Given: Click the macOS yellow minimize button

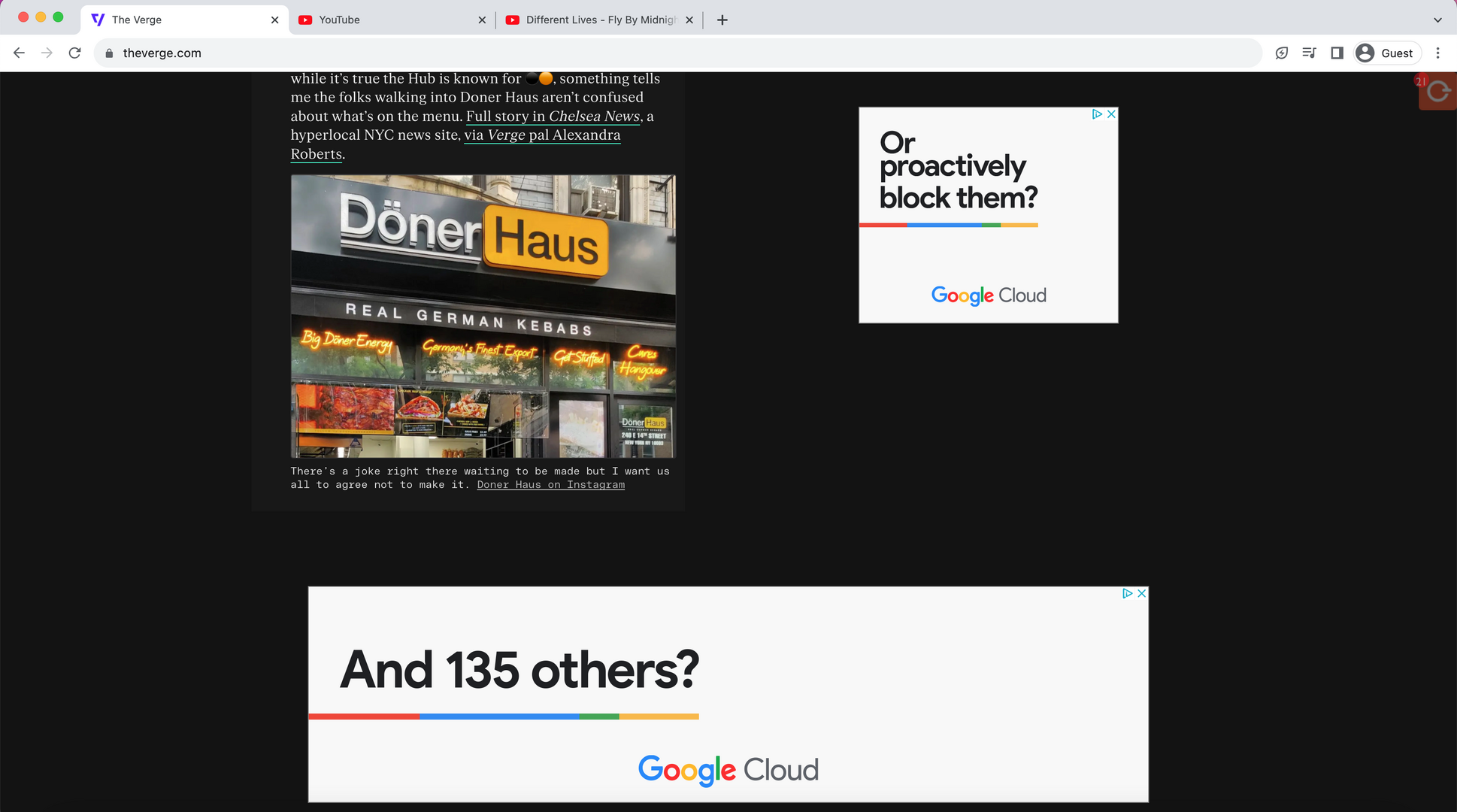Looking at the screenshot, I should (x=41, y=17).
